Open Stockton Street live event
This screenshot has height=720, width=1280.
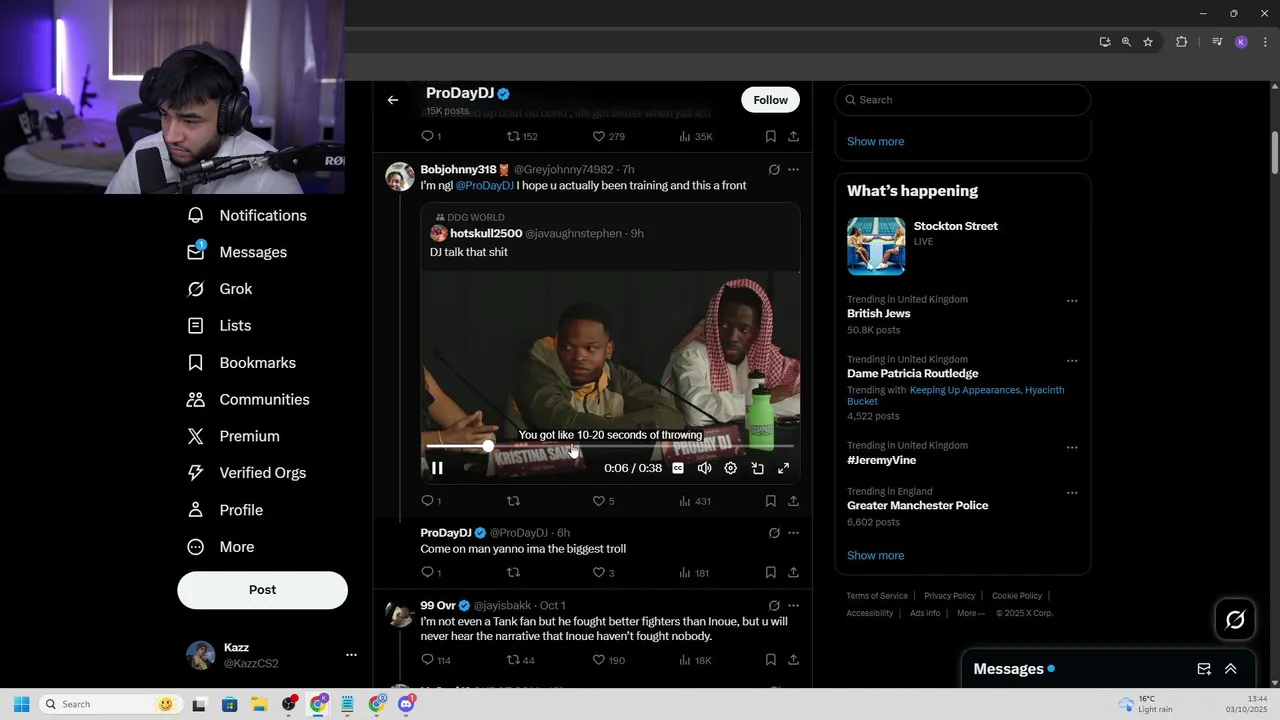(962, 245)
